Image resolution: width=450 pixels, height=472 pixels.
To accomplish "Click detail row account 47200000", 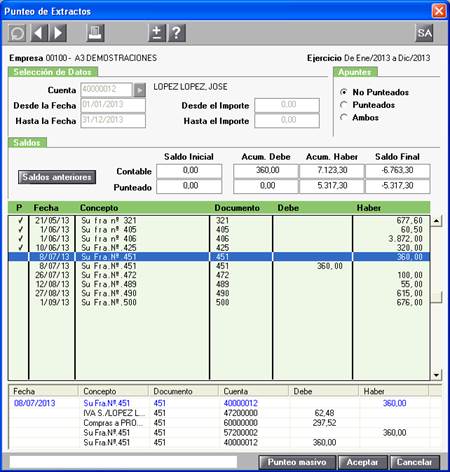I will click(240, 413).
